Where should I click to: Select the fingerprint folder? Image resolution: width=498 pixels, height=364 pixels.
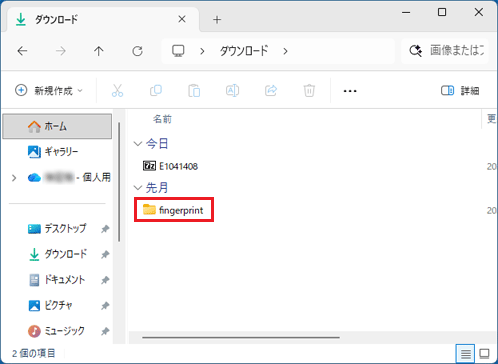174,210
